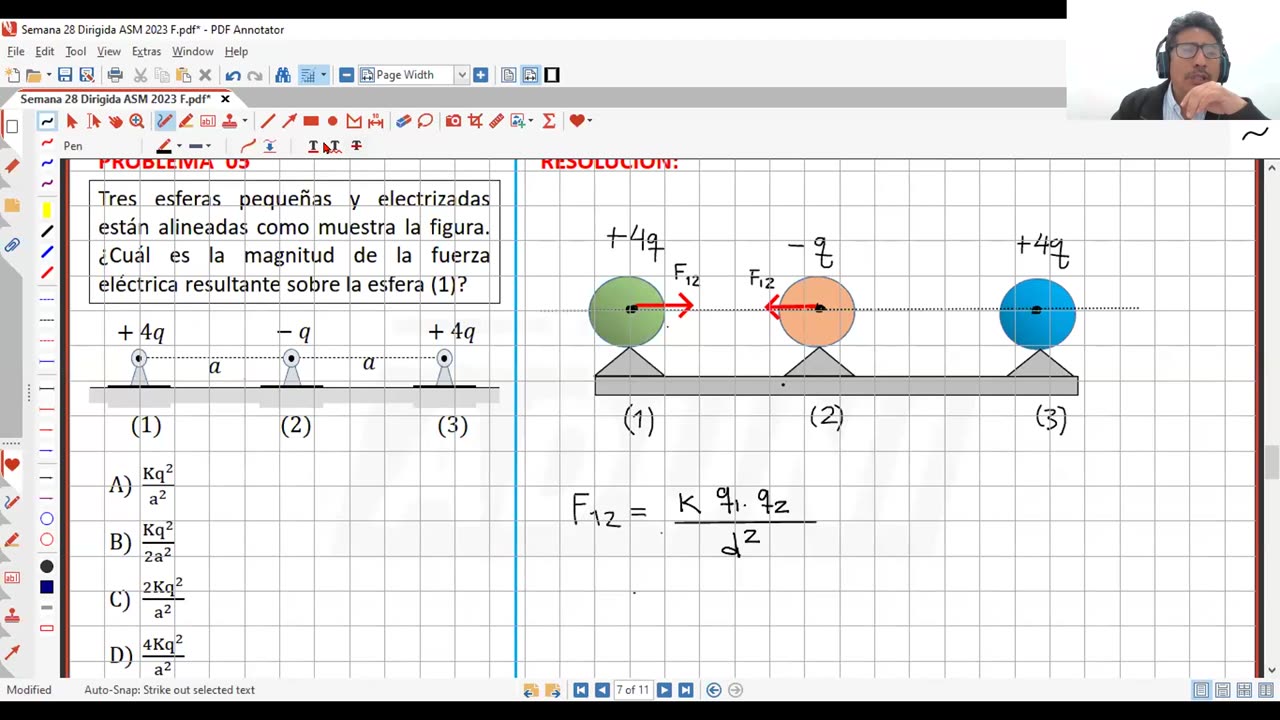Select the Zoom magnifier tool
The width and height of the screenshot is (1280, 720).
pos(137,121)
